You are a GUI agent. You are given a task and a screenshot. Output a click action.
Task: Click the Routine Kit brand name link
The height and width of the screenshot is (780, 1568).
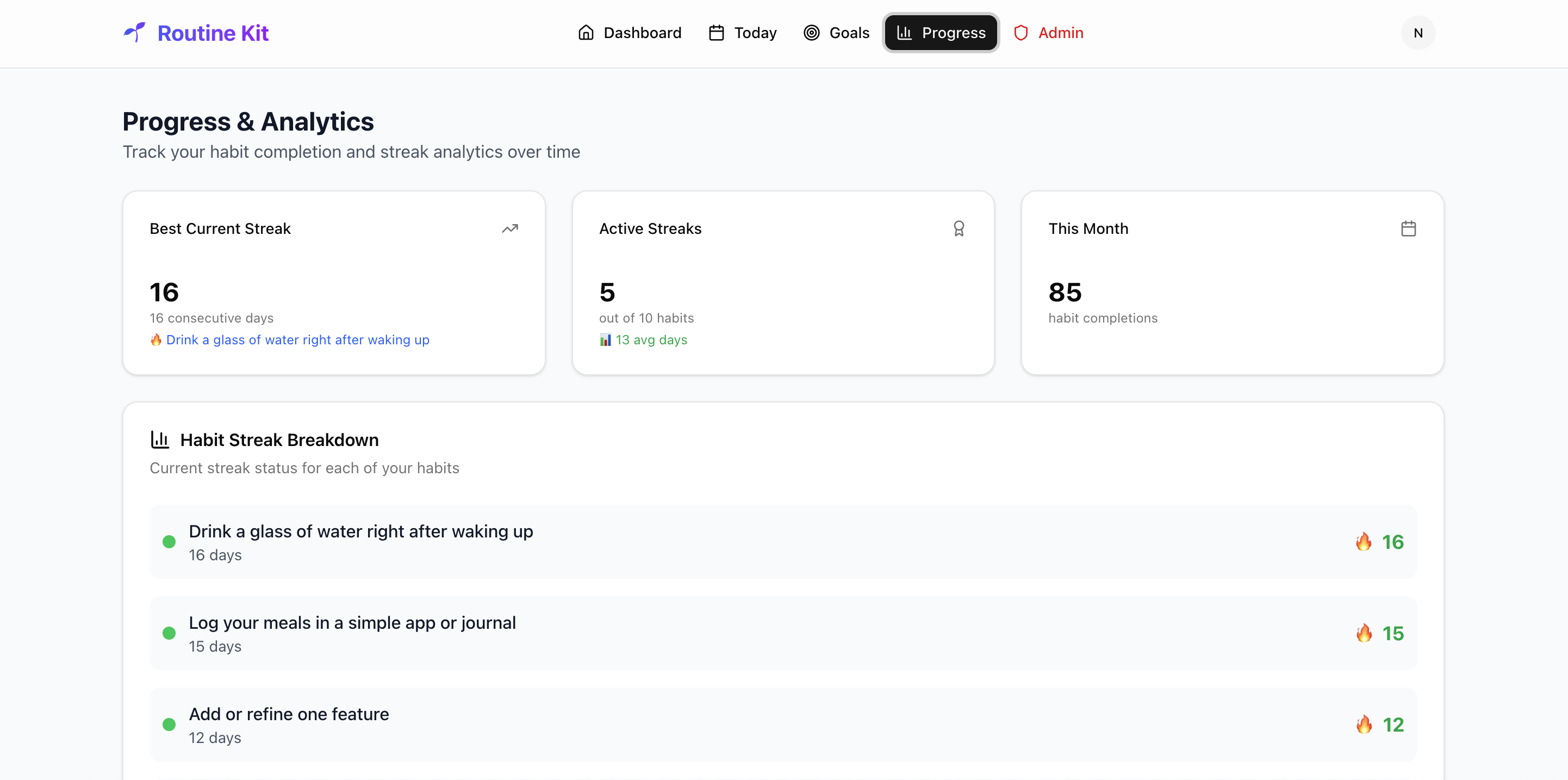tap(213, 33)
